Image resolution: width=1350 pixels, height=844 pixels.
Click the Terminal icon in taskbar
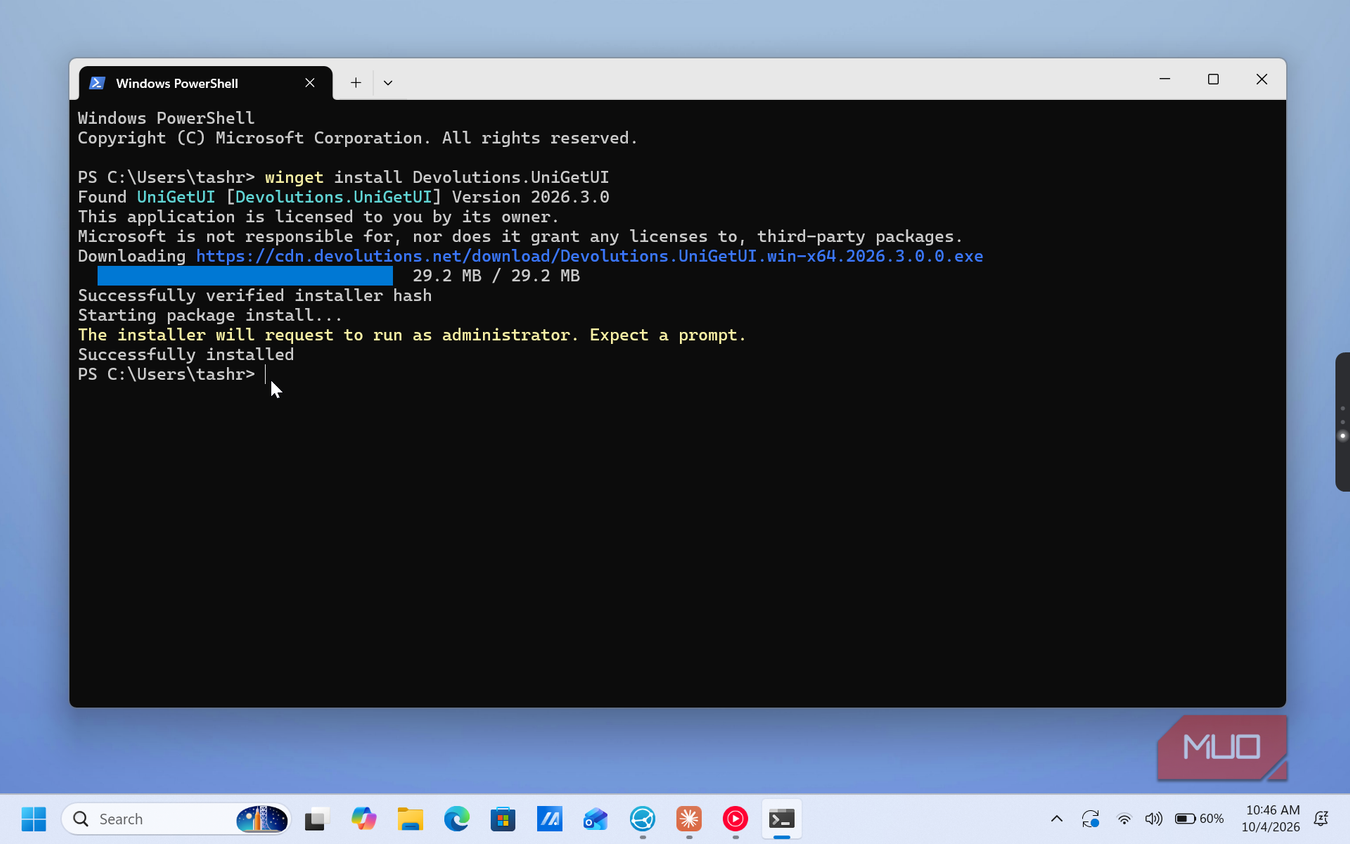coord(781,819)
